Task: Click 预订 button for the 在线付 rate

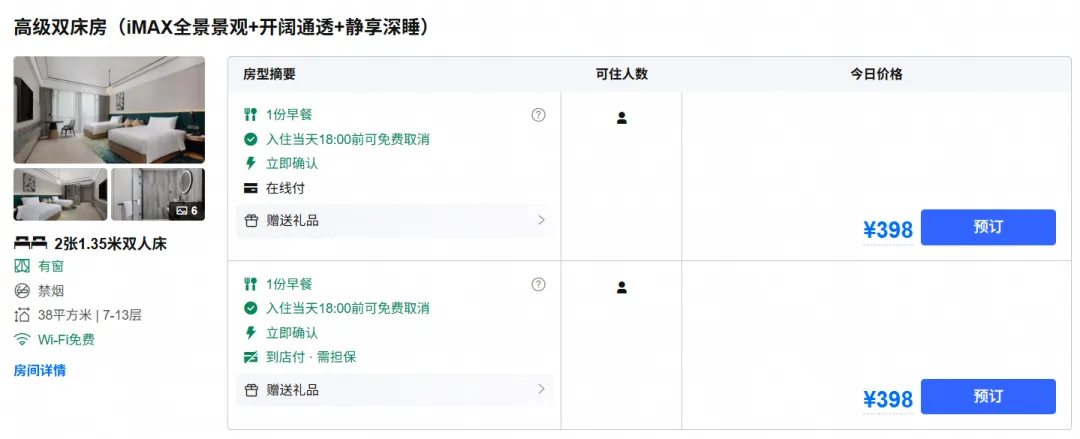Action: click(988, 227)
